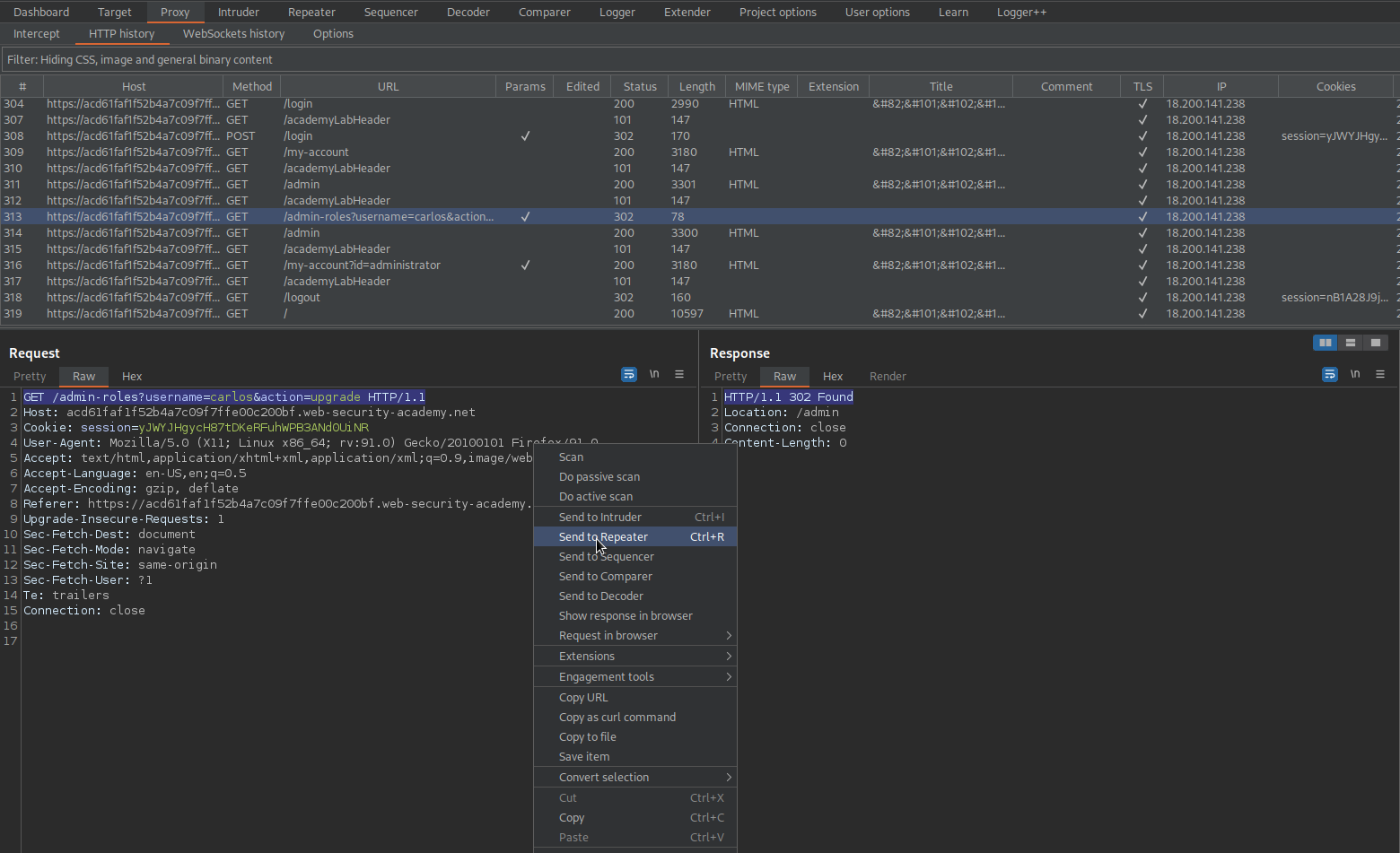Image resolution: width=1400 pixels, height=853 pixels.
Task: Sort history by URL column
Action: 389,86
